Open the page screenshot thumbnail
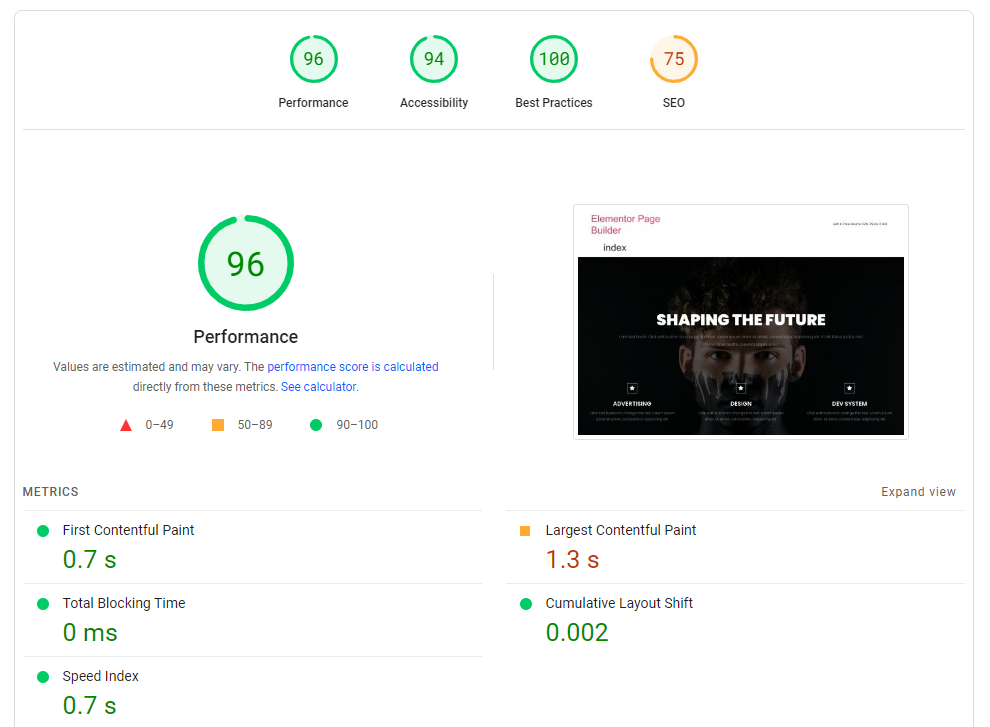Image resolution: width=990 pixels, height=727 pixels. click(x=741, y=322)
